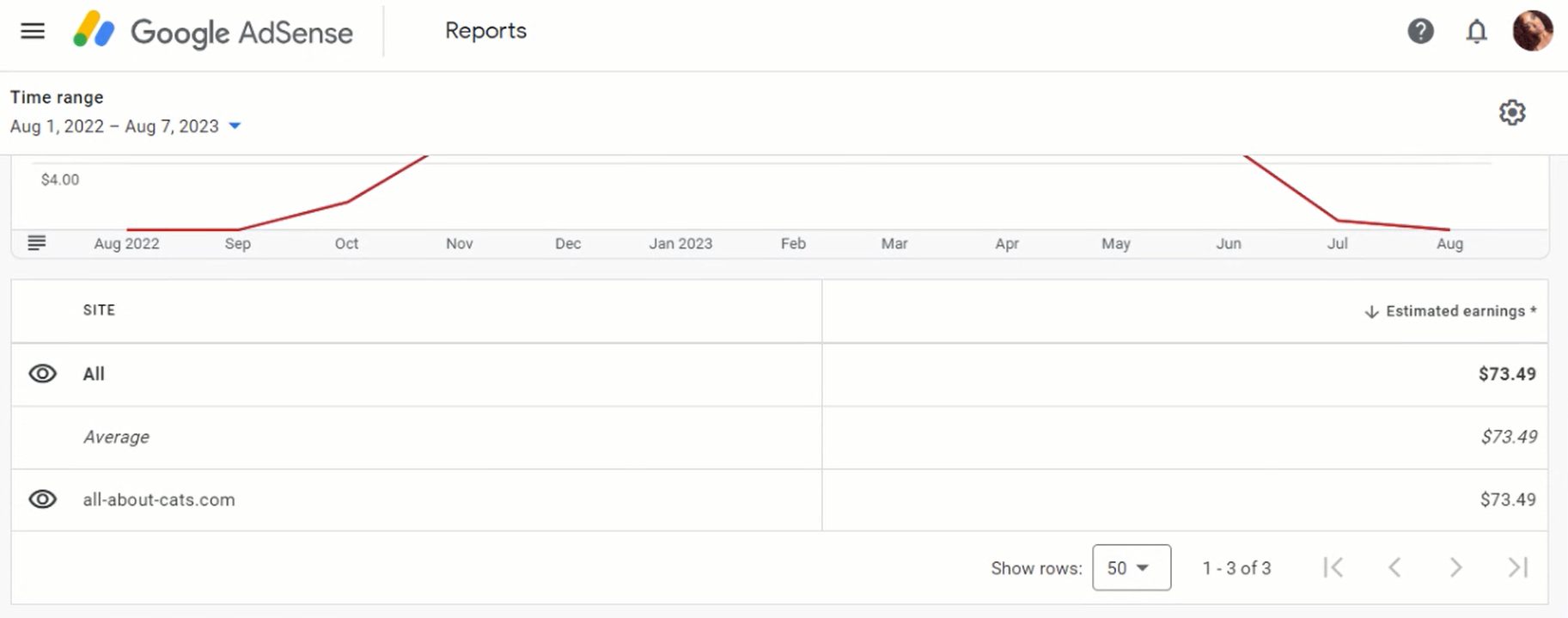The height and width of the screenshot is (618, 1568).
Task: Open report settings gear
Action: tap(1512, 113)
